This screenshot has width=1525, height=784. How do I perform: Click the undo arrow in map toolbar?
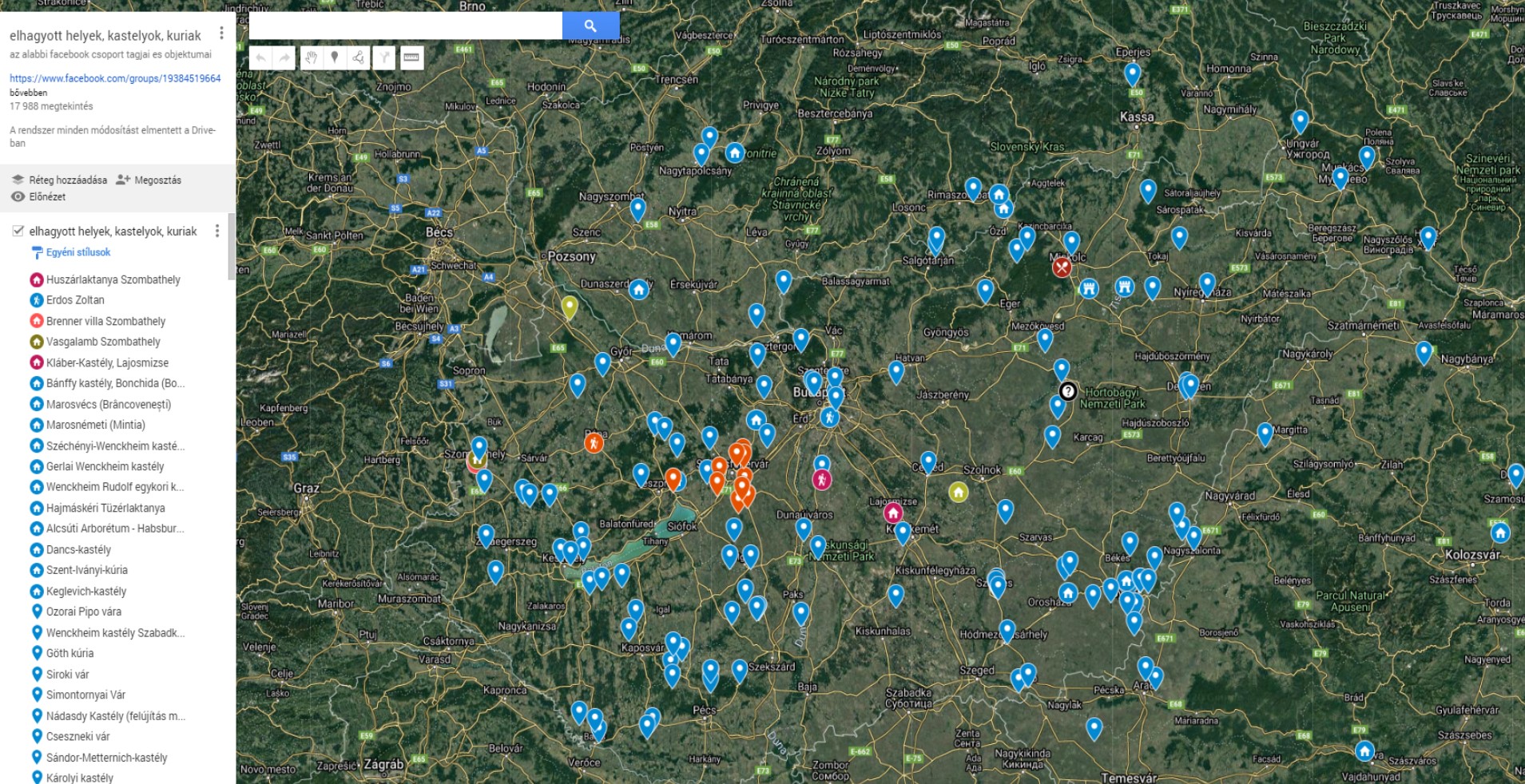click(x=260, y=57)
